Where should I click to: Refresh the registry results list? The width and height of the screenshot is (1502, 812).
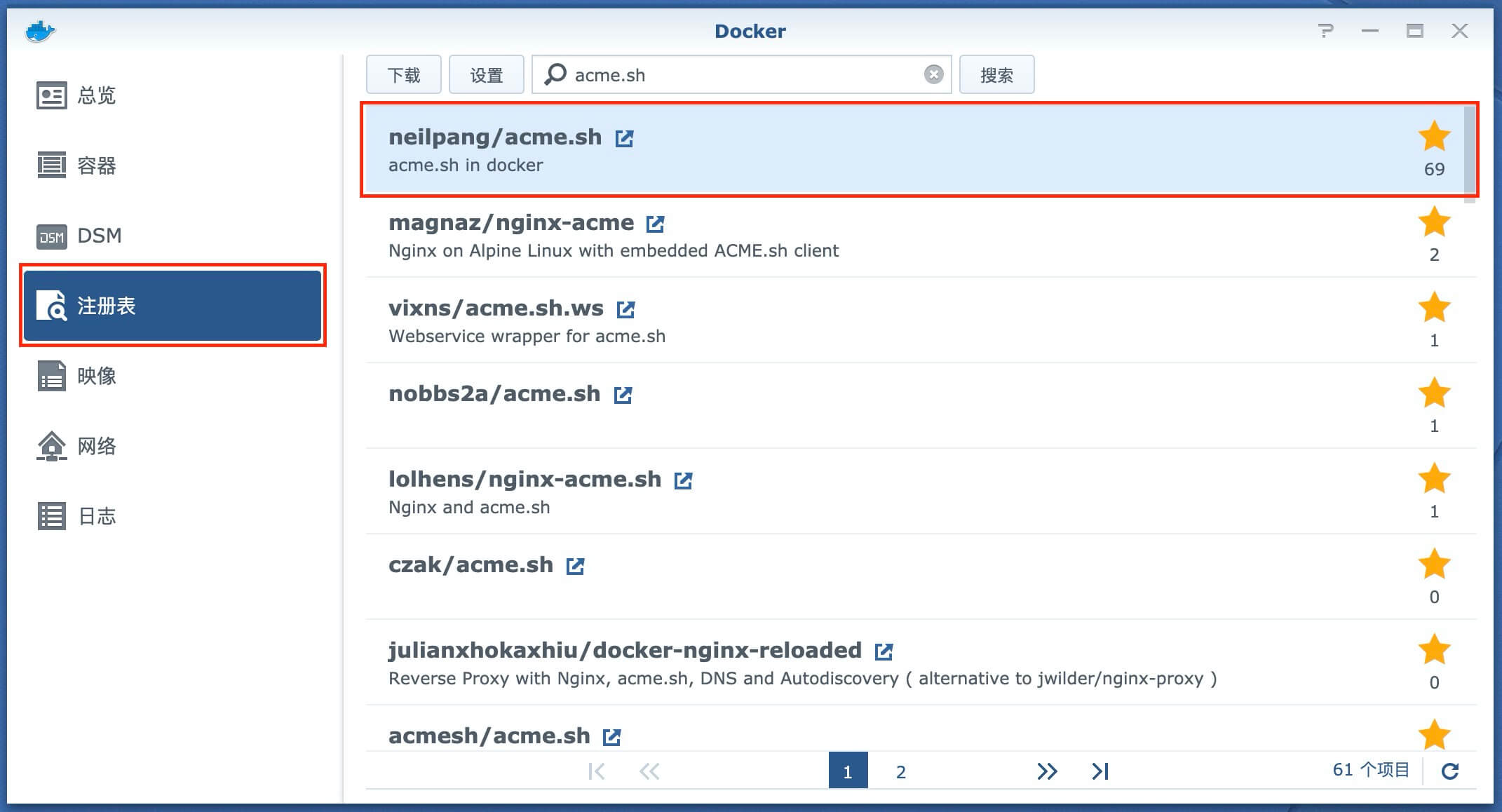[x=1450, y=771]
